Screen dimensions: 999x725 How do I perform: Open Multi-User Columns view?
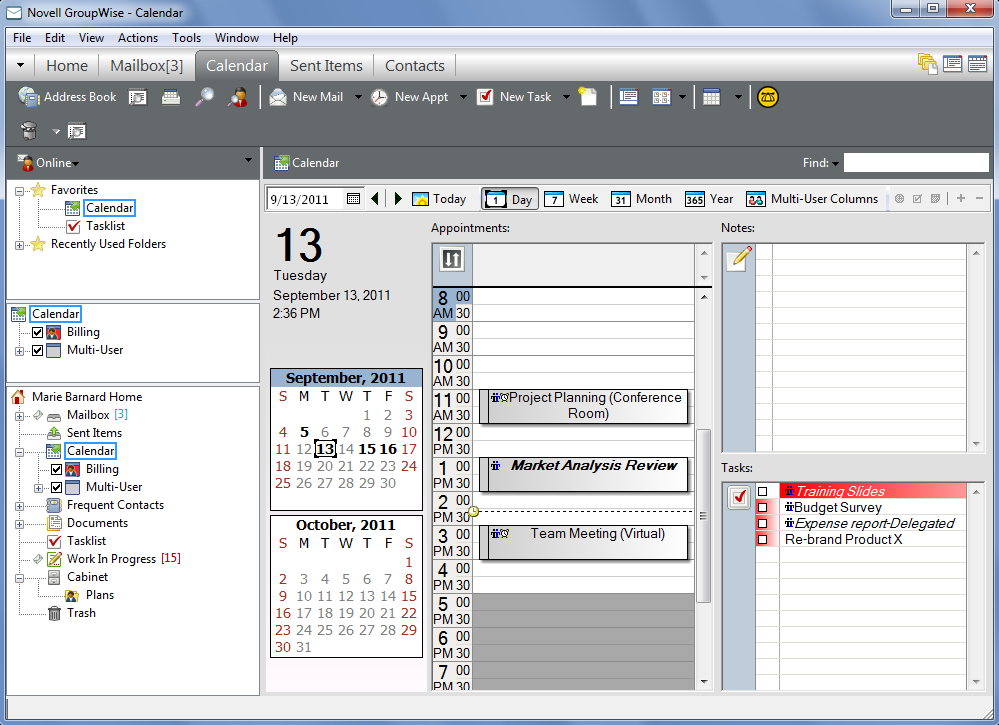(812, 199)
